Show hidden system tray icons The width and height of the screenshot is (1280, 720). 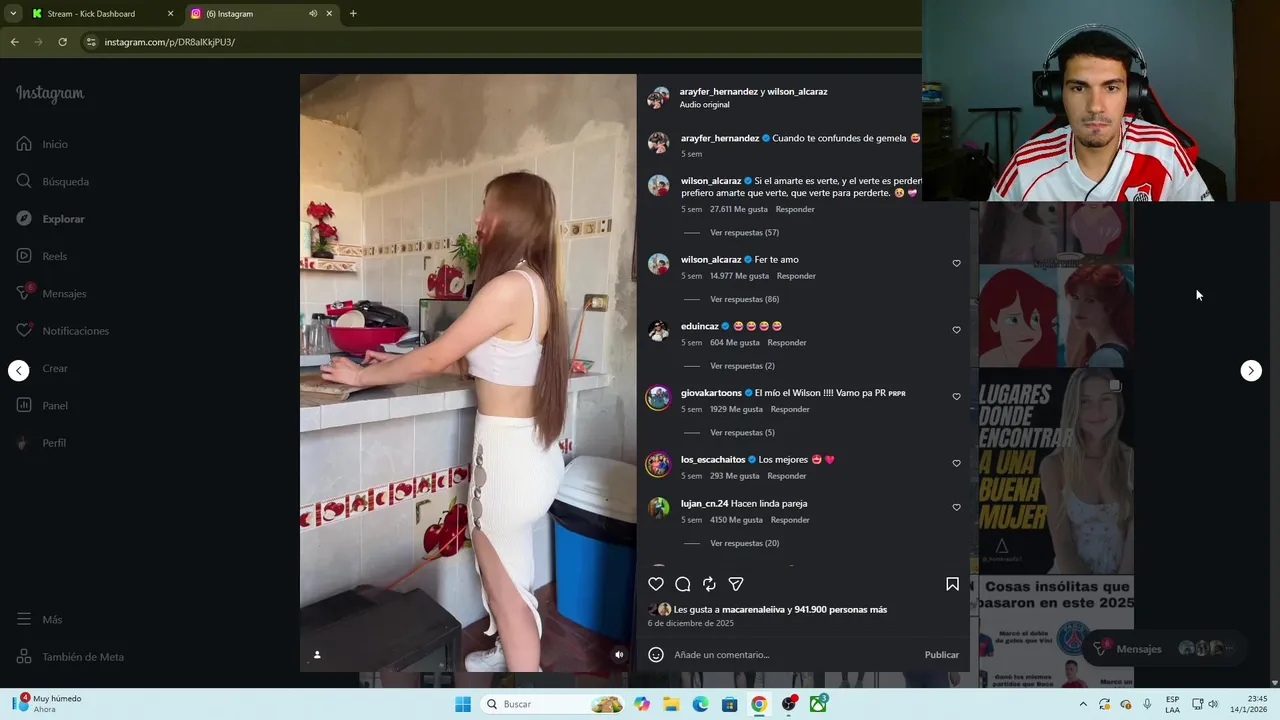[1083, 704]
